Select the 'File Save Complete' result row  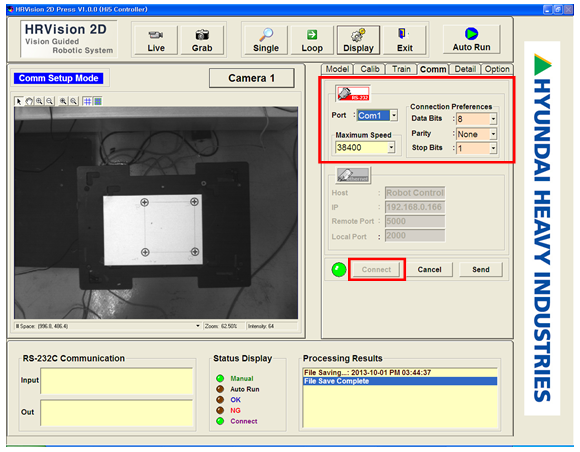point(400,381)
